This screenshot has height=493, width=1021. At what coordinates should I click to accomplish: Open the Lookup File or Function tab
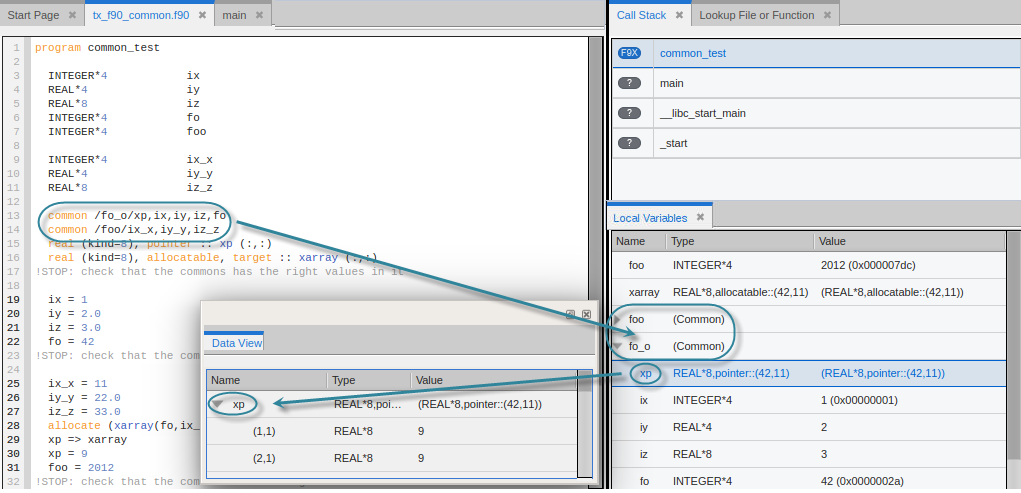[x=756, y=16]
